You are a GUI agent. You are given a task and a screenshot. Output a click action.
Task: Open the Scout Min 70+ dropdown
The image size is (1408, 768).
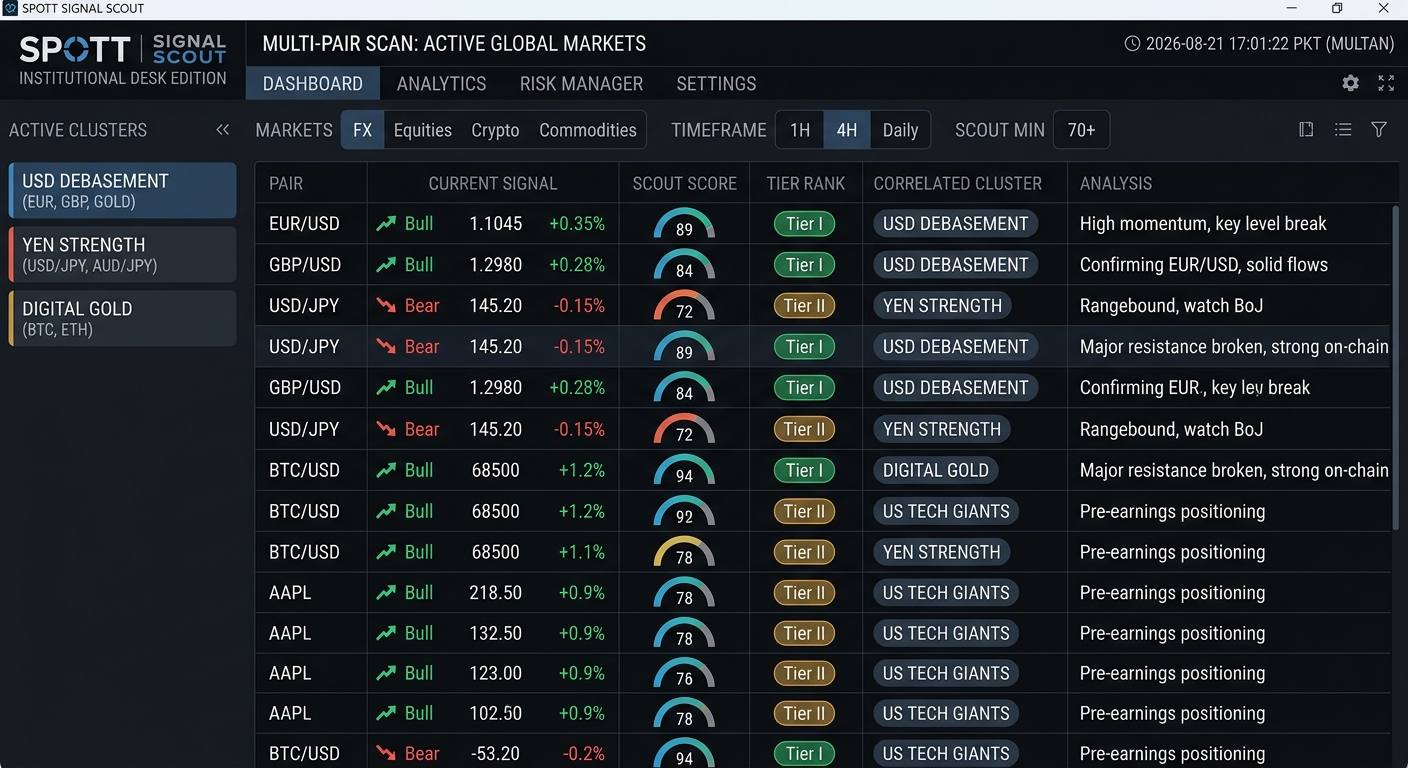coord(1081,130)
